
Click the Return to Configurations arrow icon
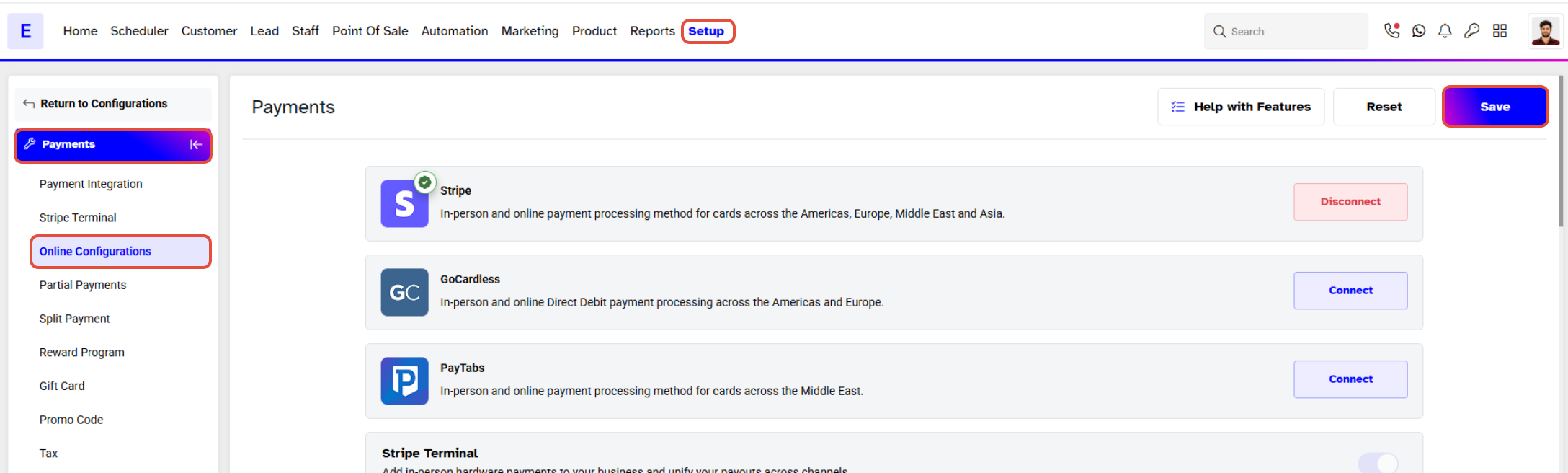click(x=29, y=104)
